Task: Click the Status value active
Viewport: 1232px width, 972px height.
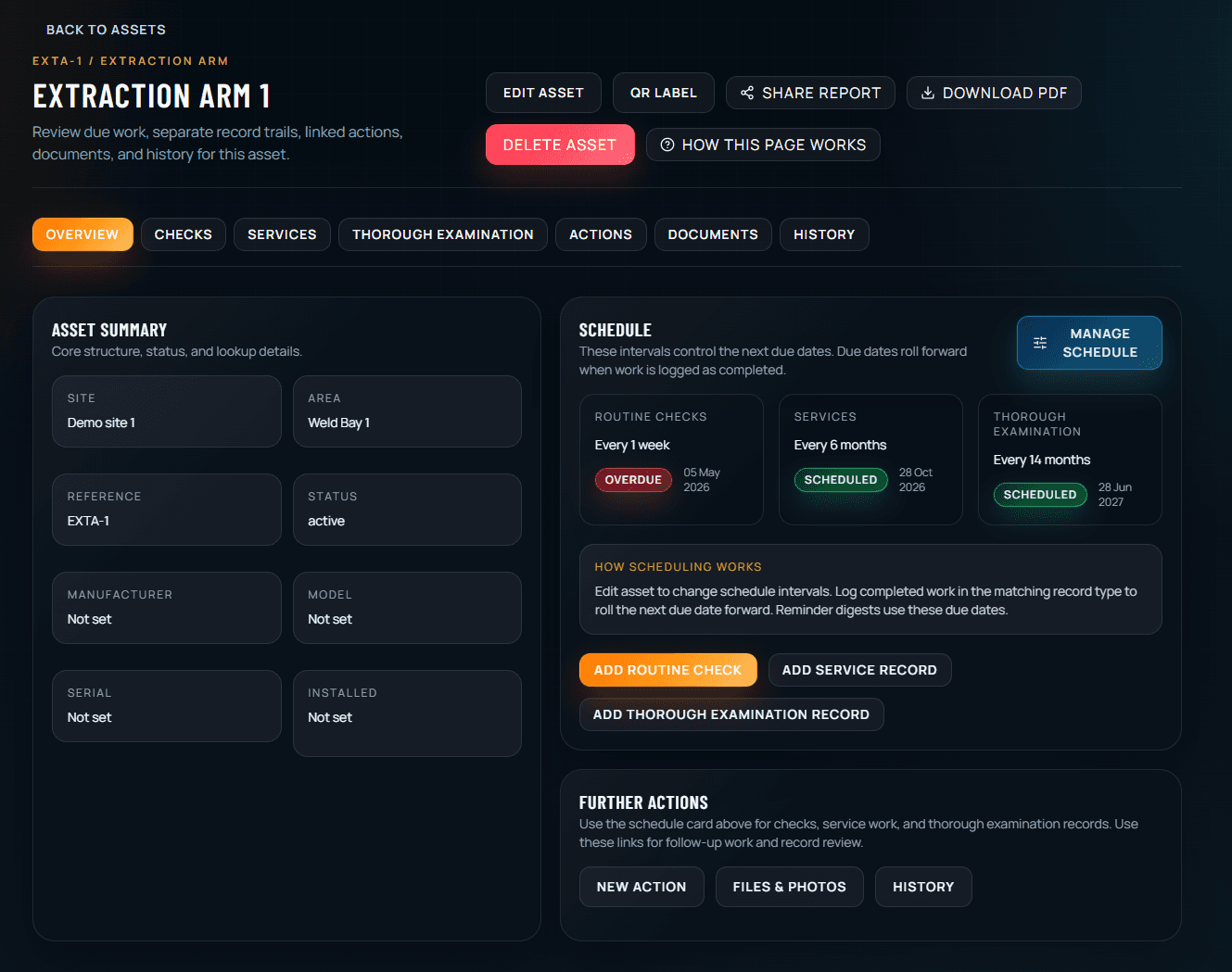Action: pyautogui.click(x=326, y=521)
